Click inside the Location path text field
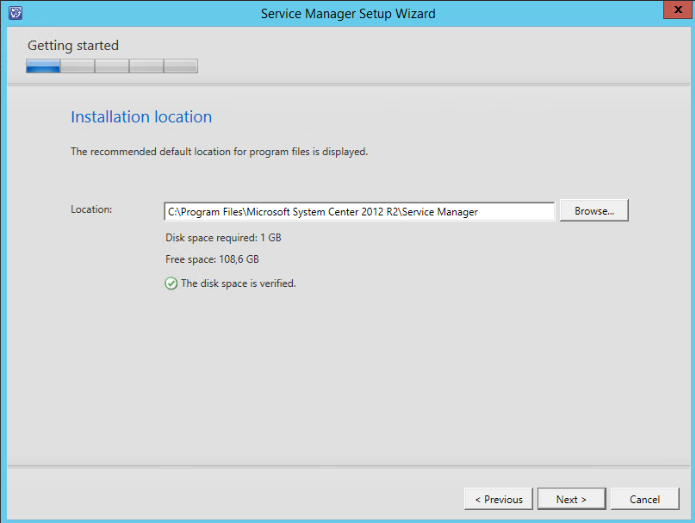The width and height of the screenshot is (695, 523). (x=359, y=212)
